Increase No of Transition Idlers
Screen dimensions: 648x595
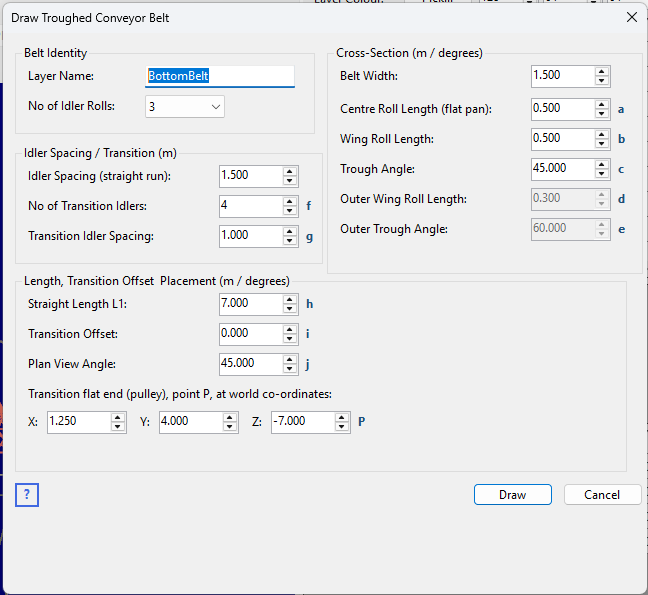290,202
